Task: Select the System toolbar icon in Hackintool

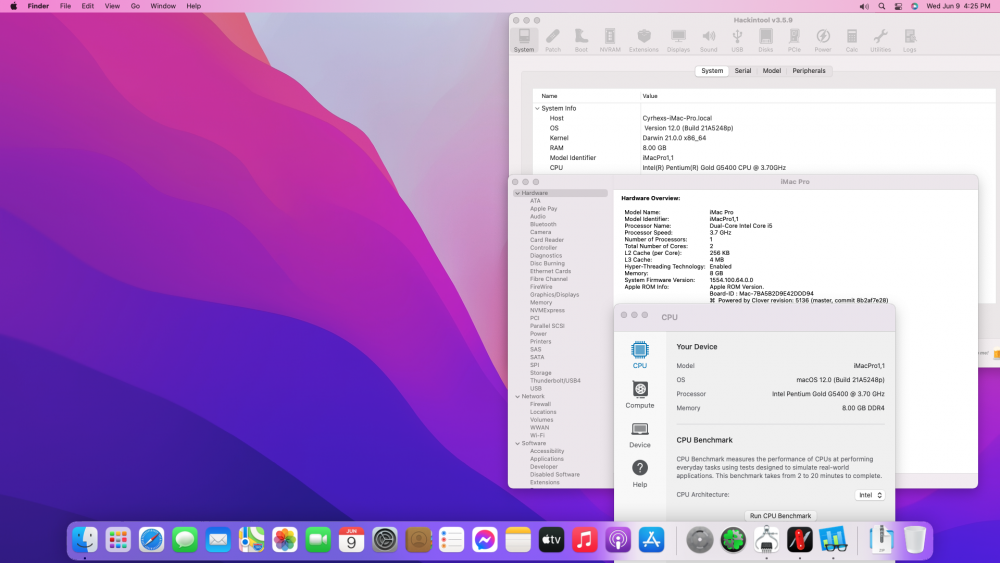Action: coord(524,40)
